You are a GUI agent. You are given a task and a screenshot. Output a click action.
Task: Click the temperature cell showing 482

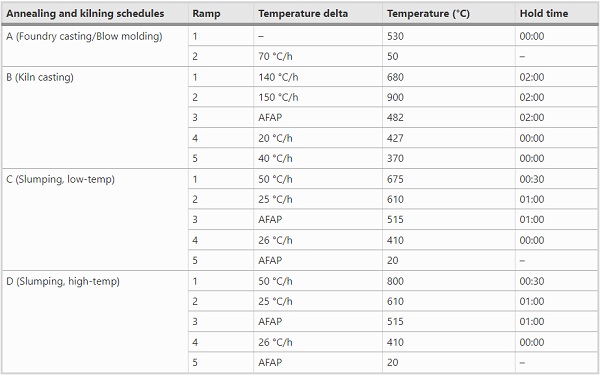tap(449, 117)
